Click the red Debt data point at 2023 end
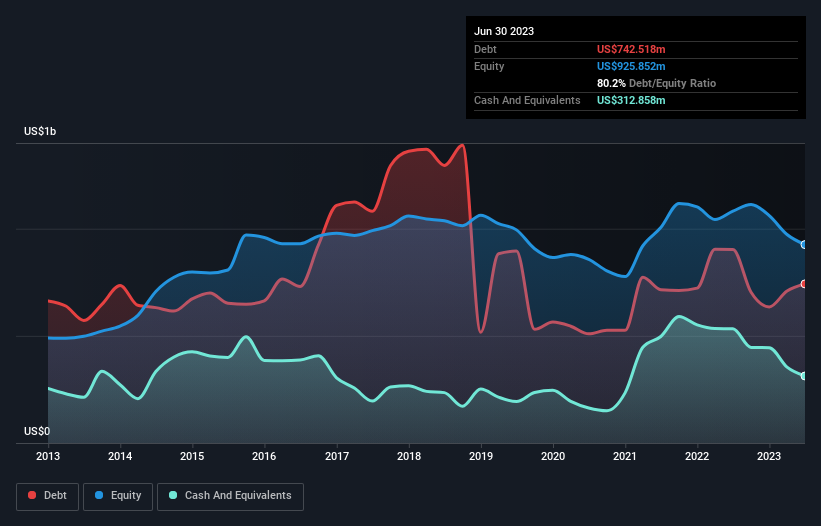The width and height of the screenshot is (821, 526). pos(804,284)
